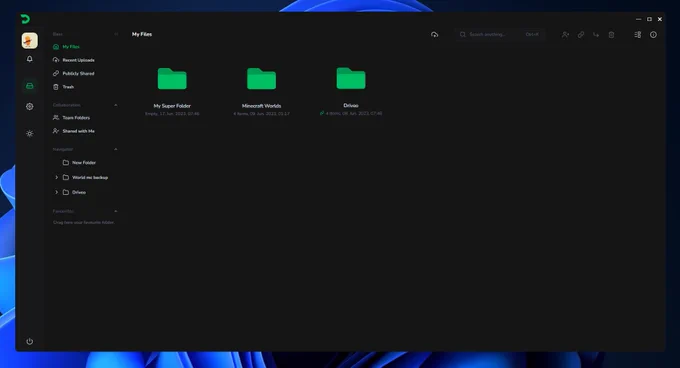The width and height of the screenshot is (680, 368).
Task: Toggle the list view layout icon
Action: (x=638, y=35)
